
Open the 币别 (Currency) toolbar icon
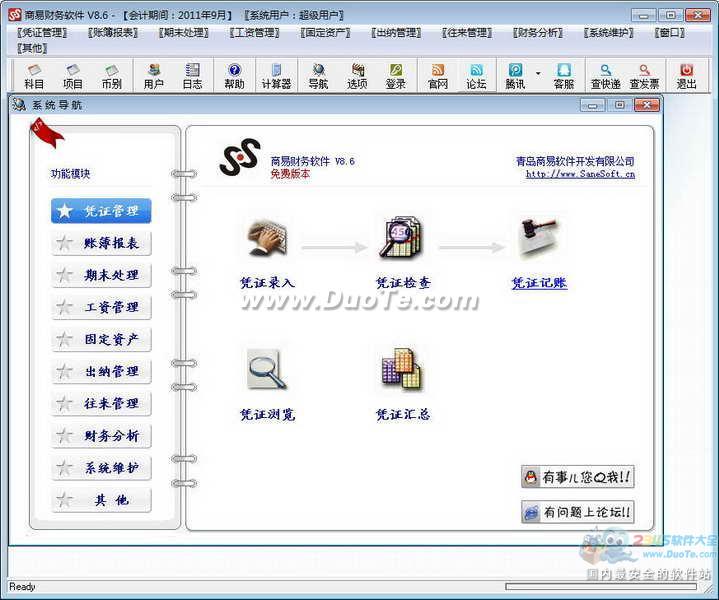[111, 76]
